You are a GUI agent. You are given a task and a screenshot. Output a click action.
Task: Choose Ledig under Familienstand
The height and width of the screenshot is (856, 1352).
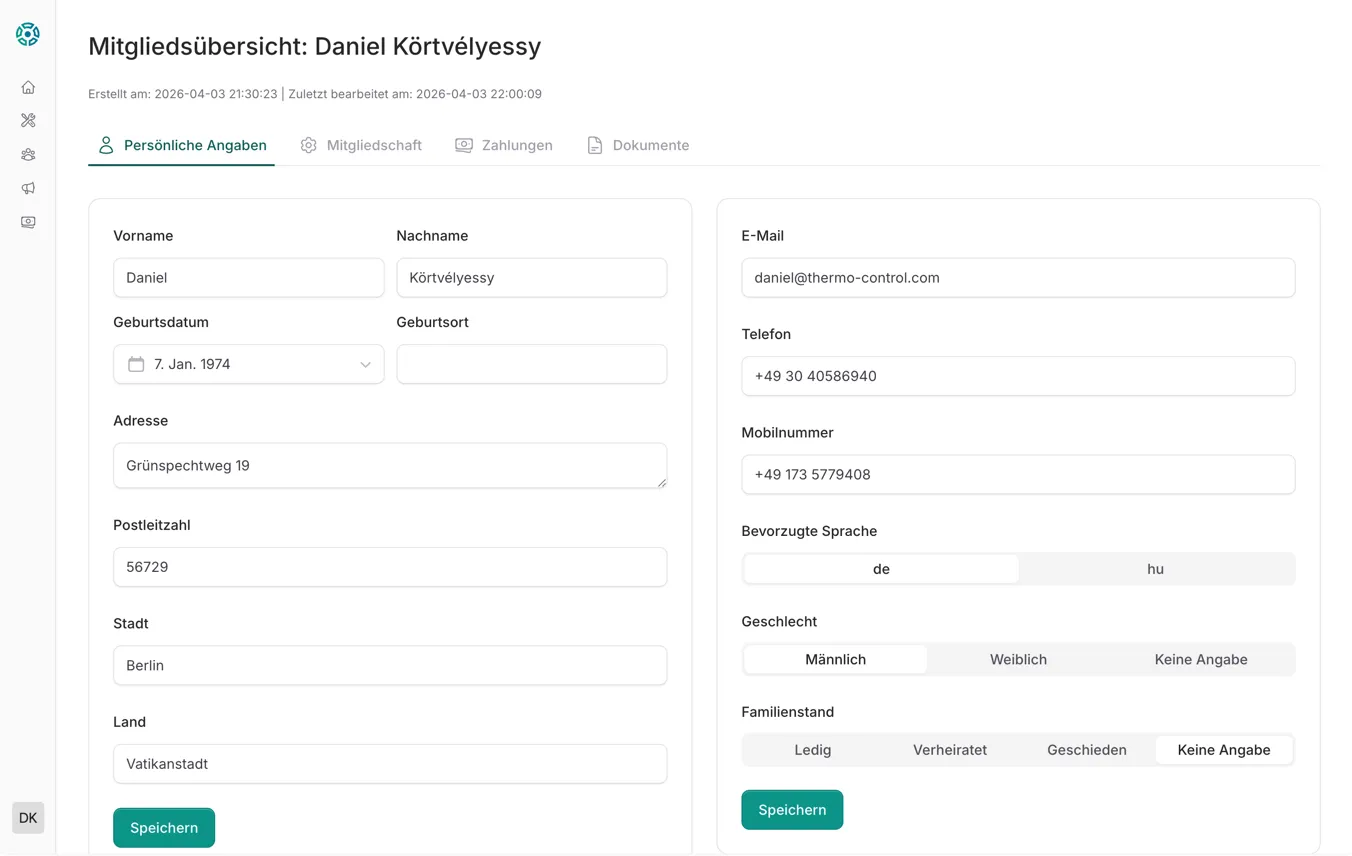pos(812,750)
